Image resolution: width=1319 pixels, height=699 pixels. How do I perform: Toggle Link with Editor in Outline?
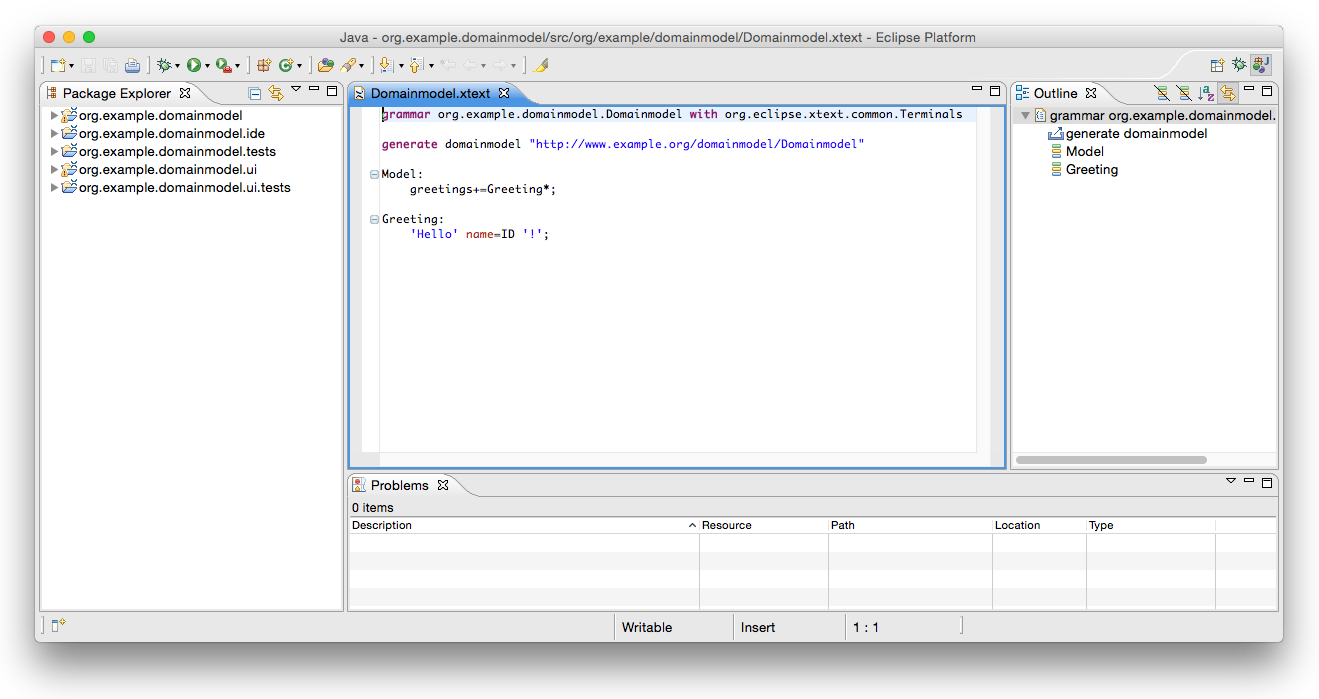click(1227, 93)
